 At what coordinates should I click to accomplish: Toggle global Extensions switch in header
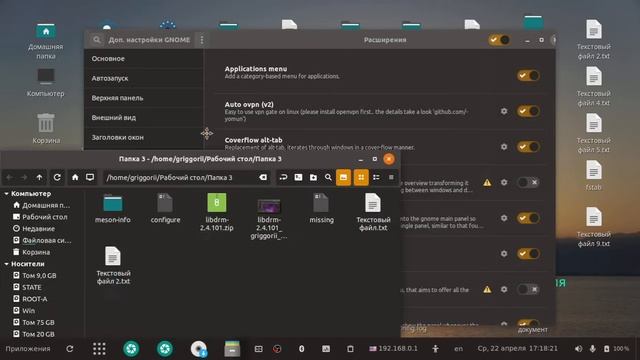point(499,40)
